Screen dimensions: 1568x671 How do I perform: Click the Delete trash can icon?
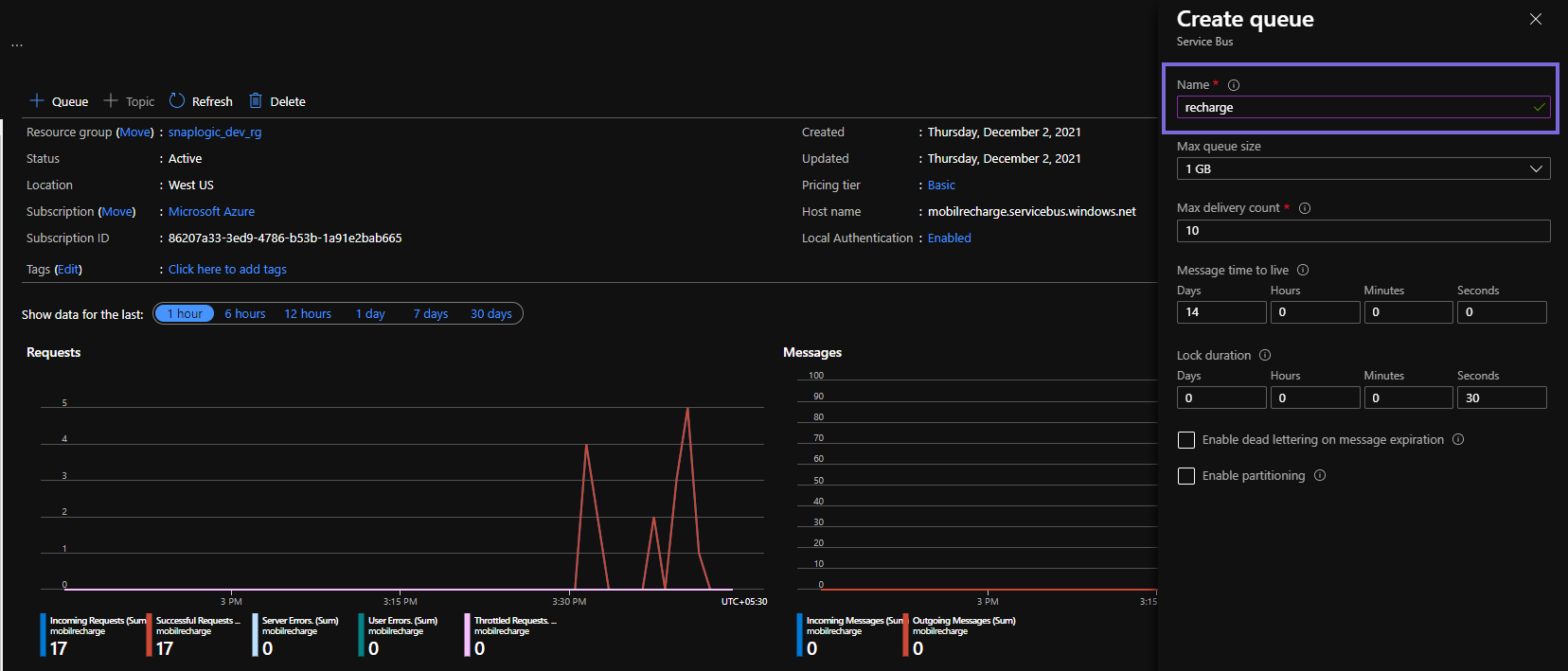click(256, 100)
